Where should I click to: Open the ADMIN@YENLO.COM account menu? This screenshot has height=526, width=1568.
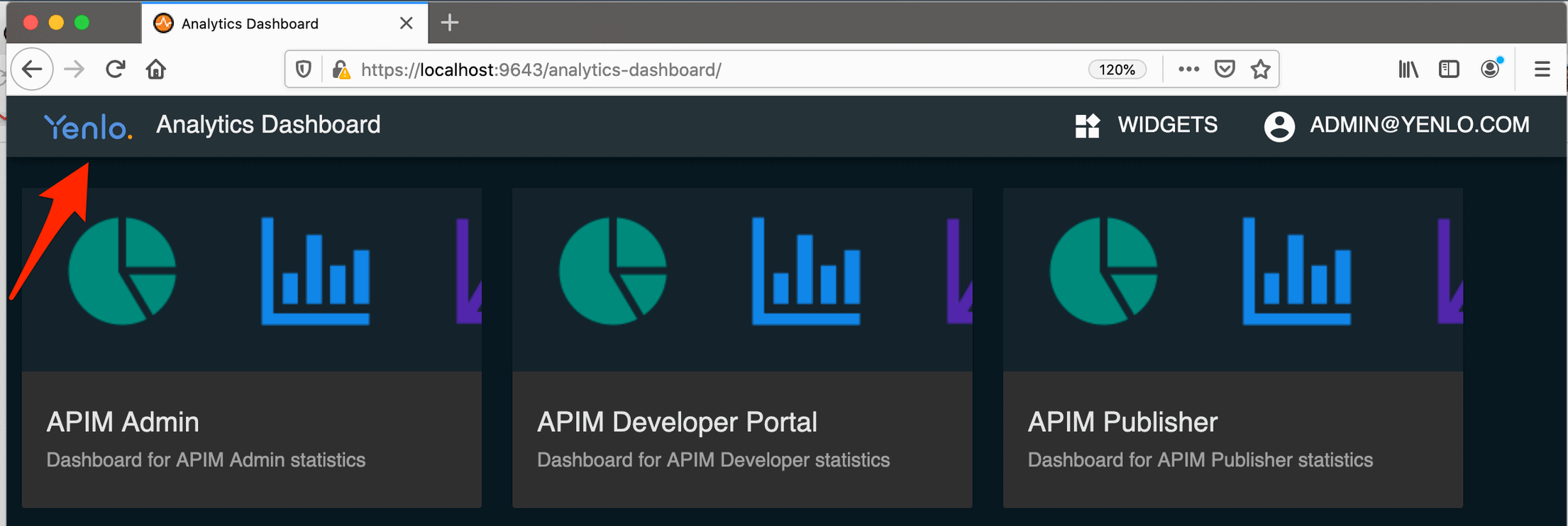[1419, 125]
